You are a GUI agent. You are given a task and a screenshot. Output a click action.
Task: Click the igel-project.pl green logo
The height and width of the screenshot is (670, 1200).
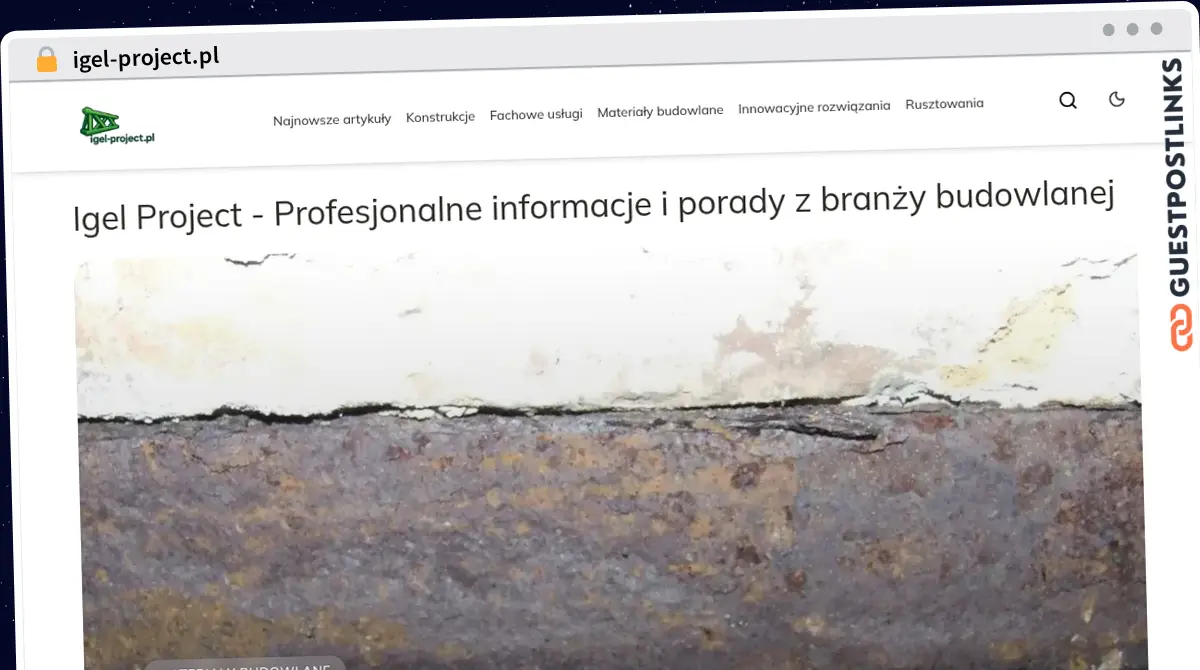coord(118,125)
